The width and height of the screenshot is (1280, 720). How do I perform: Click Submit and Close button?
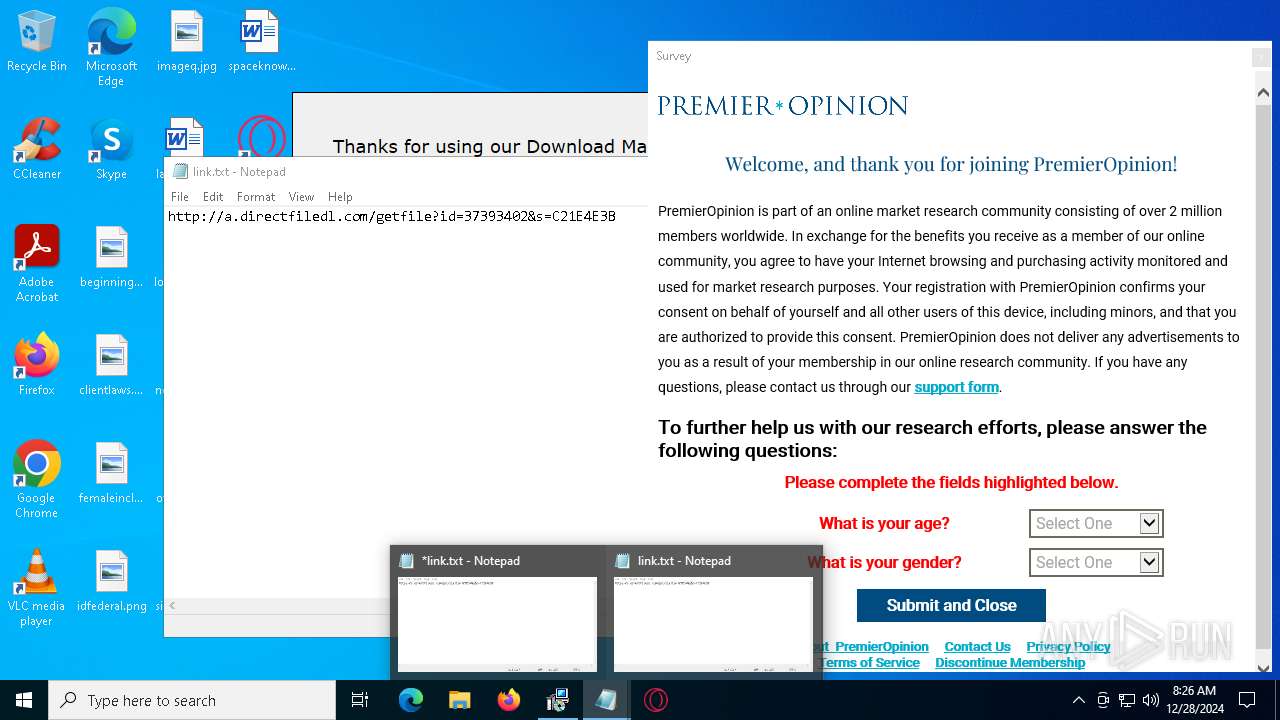(x=951, y=605)
